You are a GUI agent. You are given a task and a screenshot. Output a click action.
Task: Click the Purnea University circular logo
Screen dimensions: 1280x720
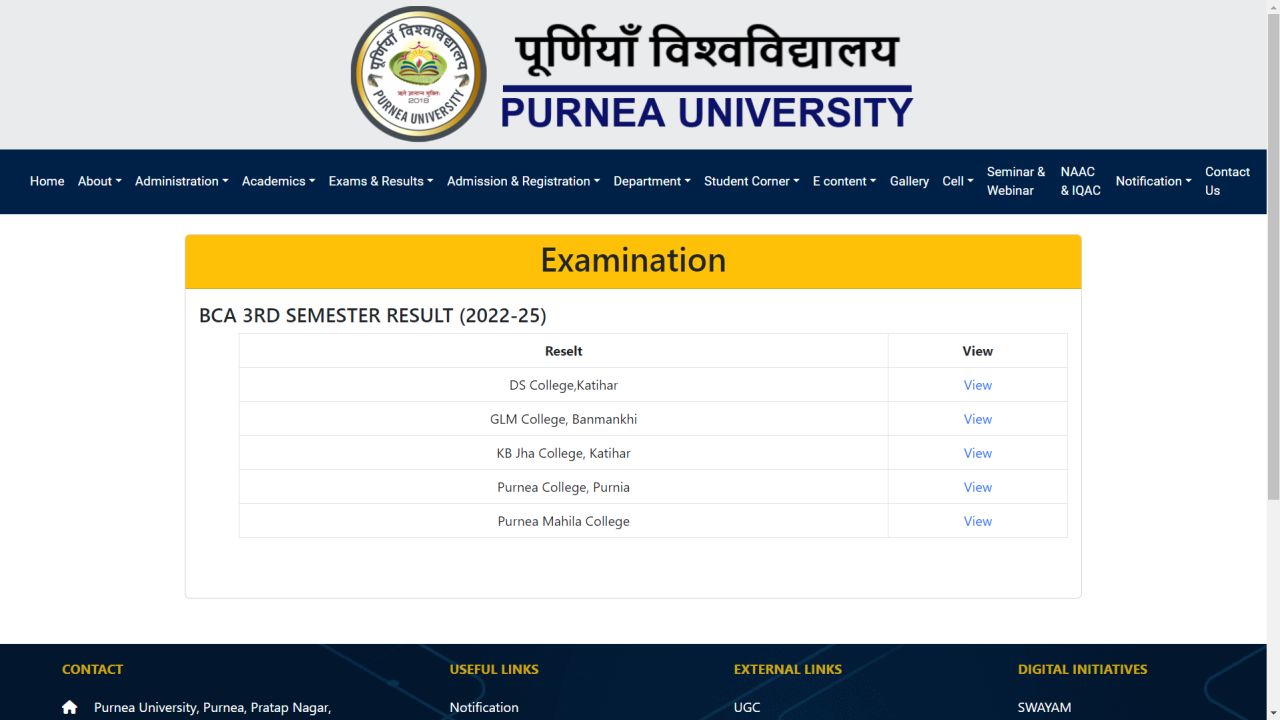pos(418,74)
